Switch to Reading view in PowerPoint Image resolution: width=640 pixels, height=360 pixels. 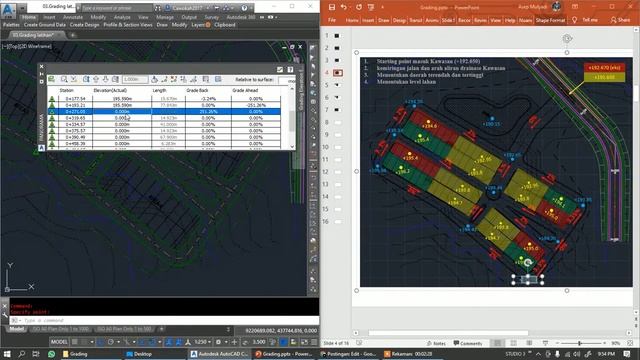tap(529, 343)
